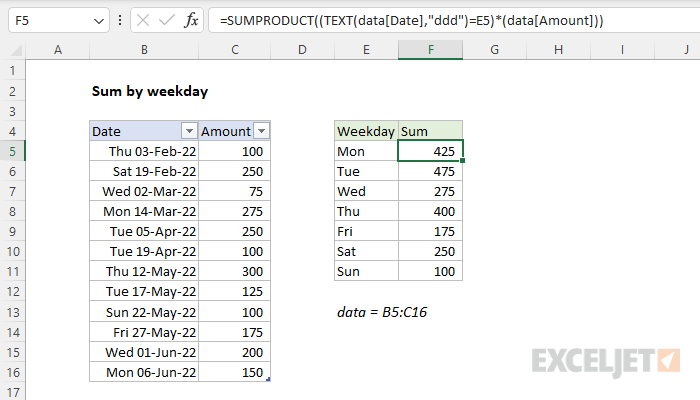The image size is (700, 400).
Task: Click the formula bar options dots
Action: tap(120, 20)
